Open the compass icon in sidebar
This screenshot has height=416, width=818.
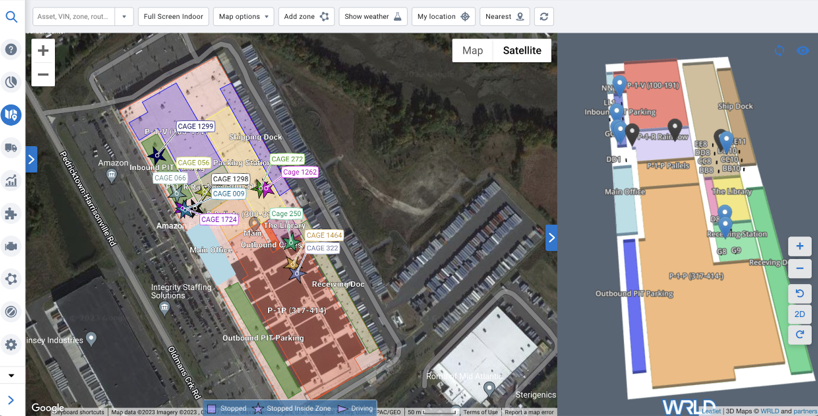coord(11,312)
